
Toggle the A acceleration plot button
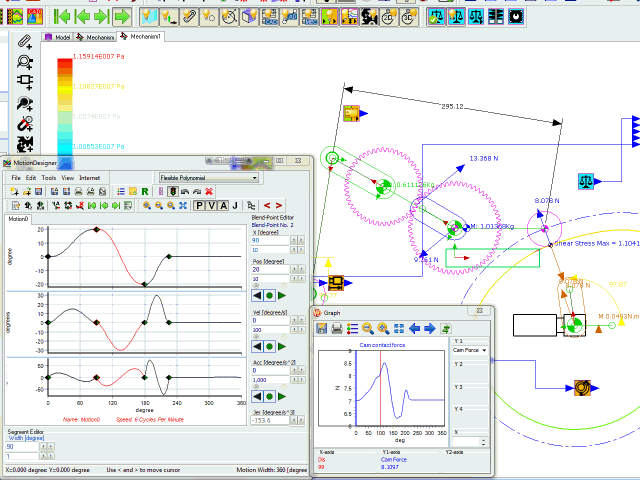[222, 205]
